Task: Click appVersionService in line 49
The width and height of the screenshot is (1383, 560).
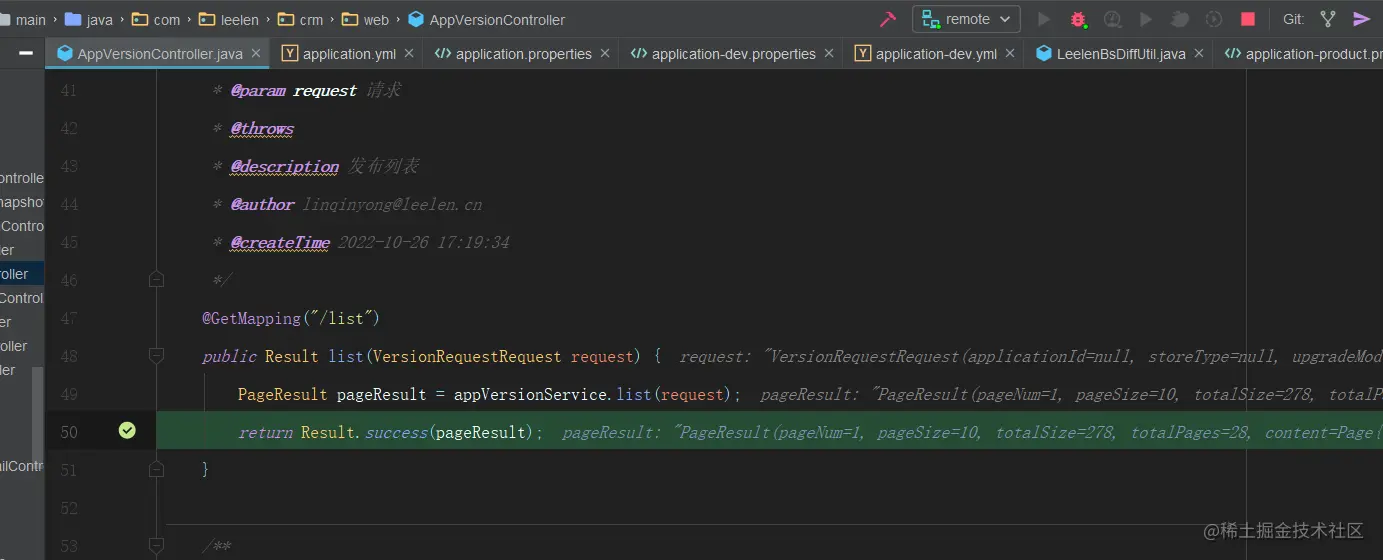Action: point(530,394)
